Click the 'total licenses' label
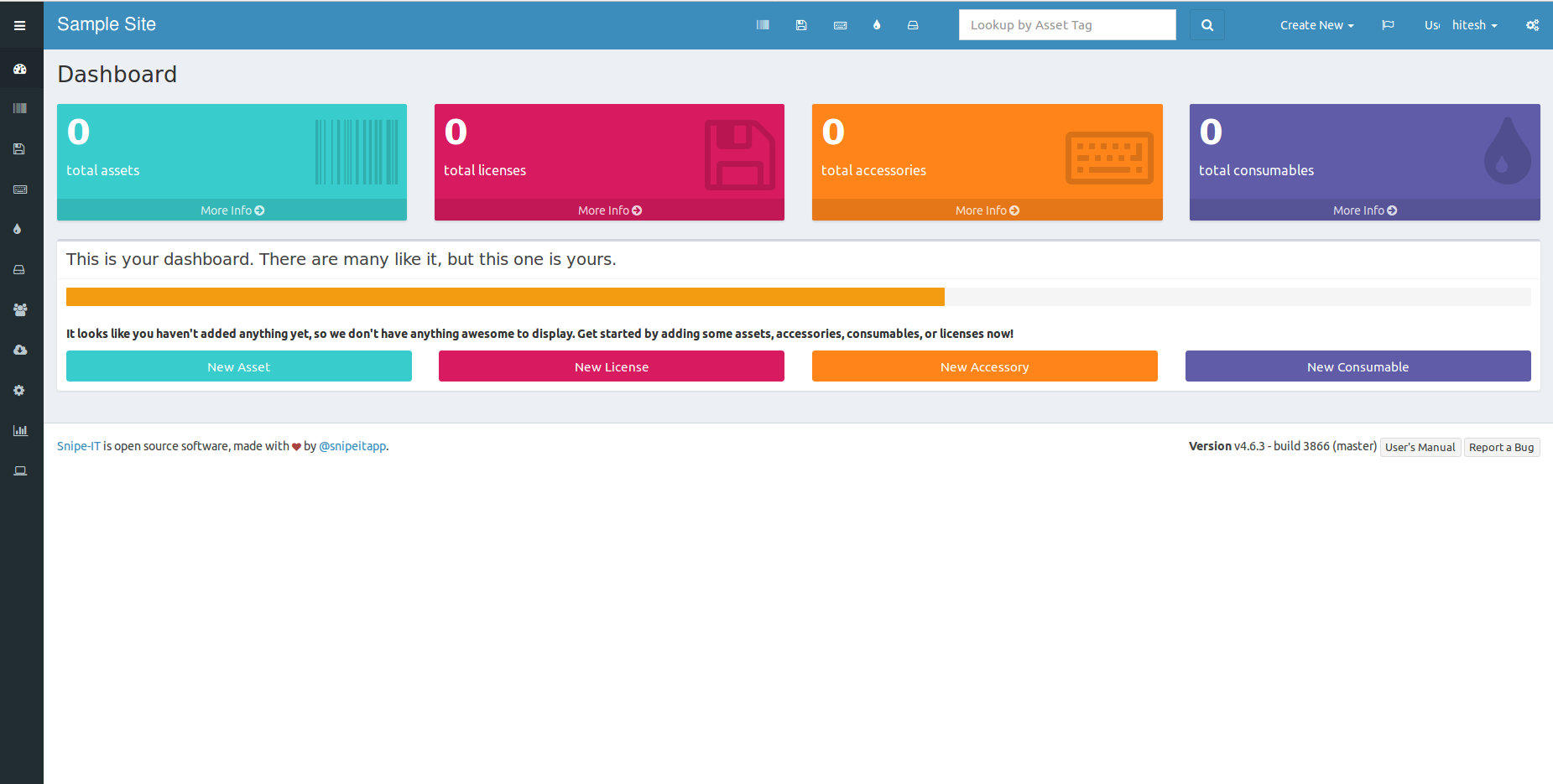 [x=485, y=170]
